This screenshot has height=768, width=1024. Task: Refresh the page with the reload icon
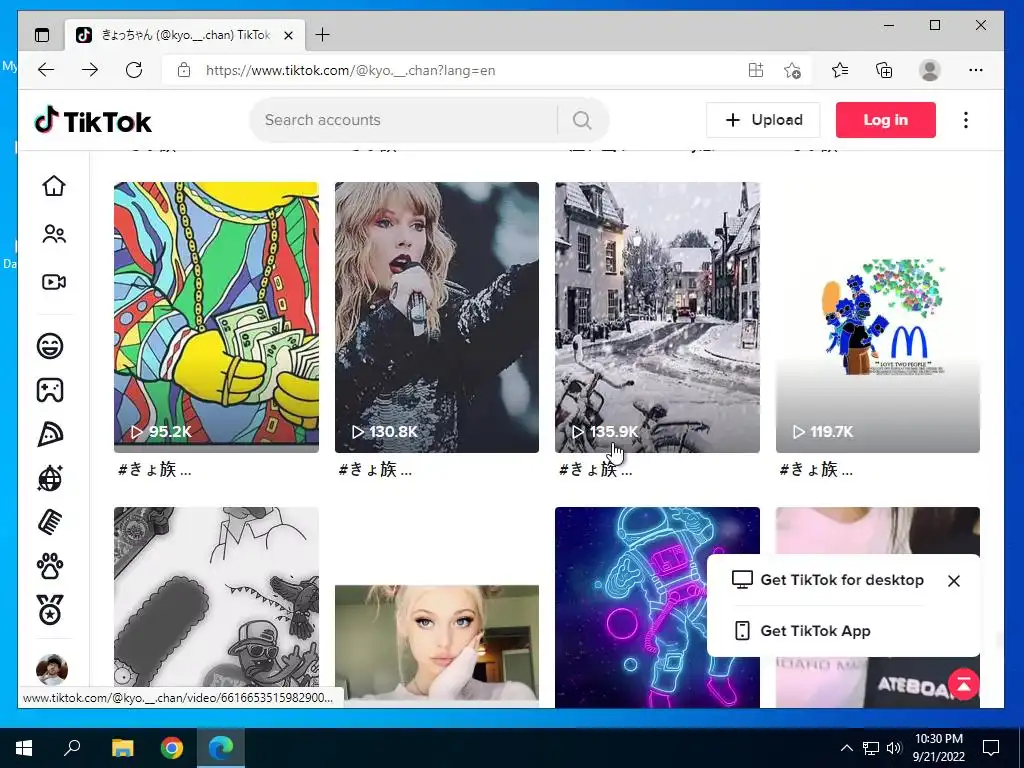click(134, 70)
